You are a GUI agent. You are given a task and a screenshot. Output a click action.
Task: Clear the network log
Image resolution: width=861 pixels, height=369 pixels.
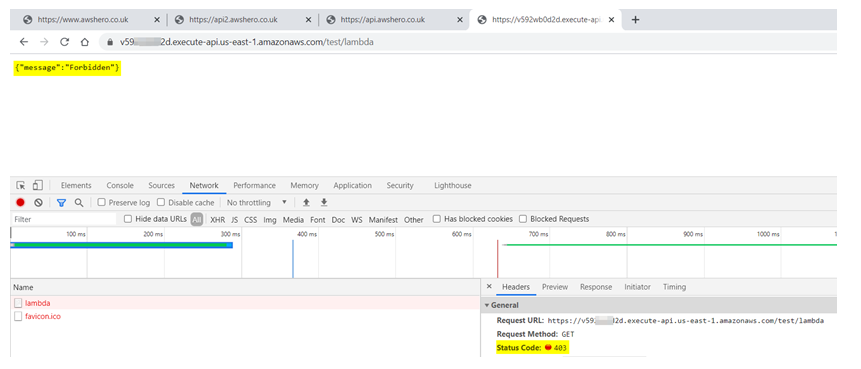(38, 203)
